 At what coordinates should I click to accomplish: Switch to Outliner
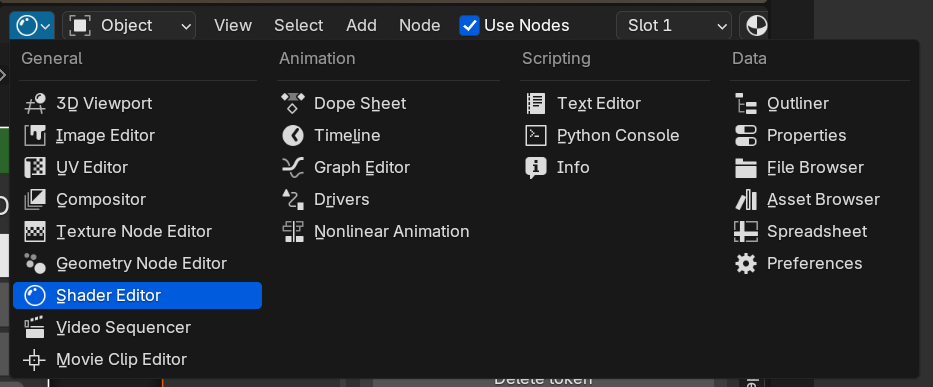[820, 104]
